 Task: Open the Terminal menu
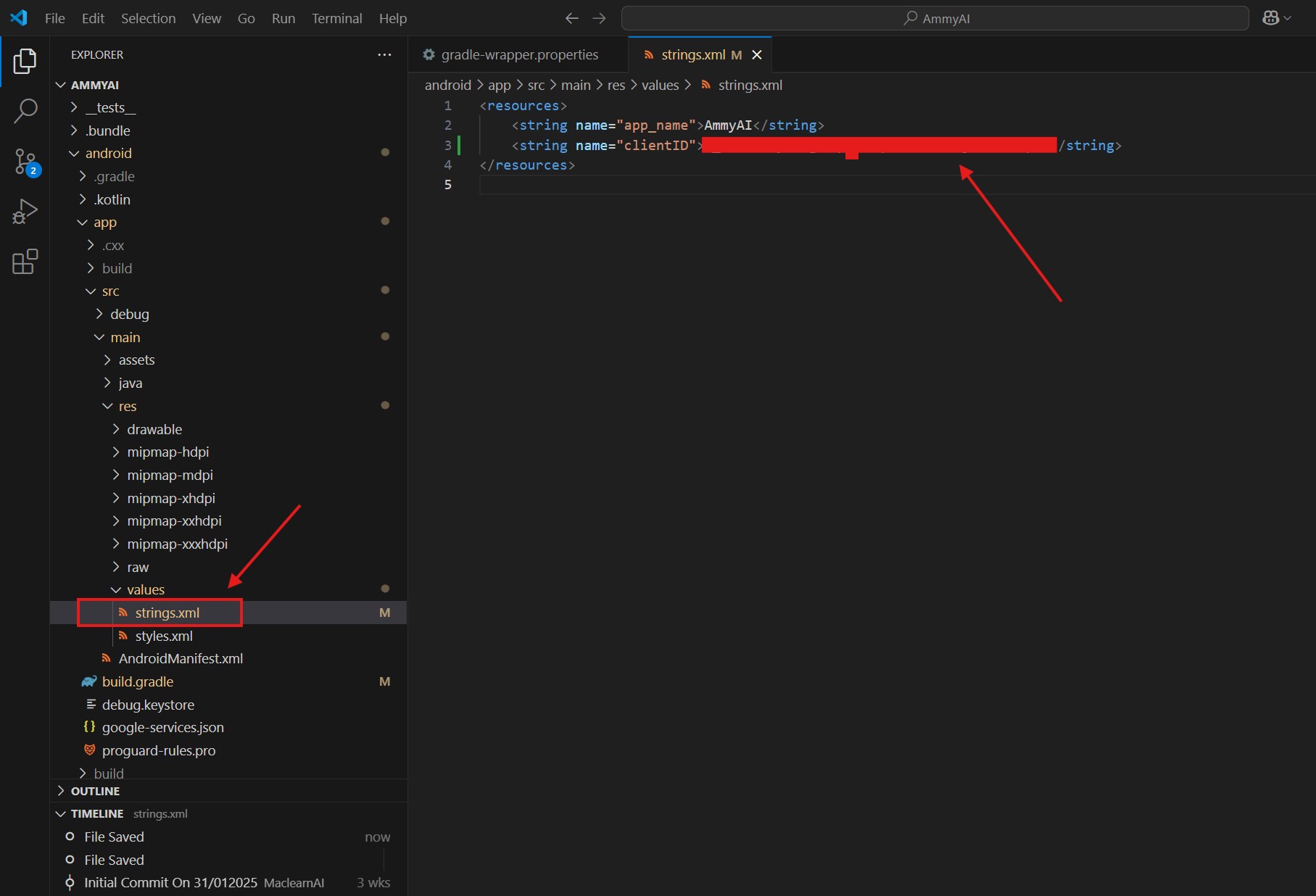point(336,18)
